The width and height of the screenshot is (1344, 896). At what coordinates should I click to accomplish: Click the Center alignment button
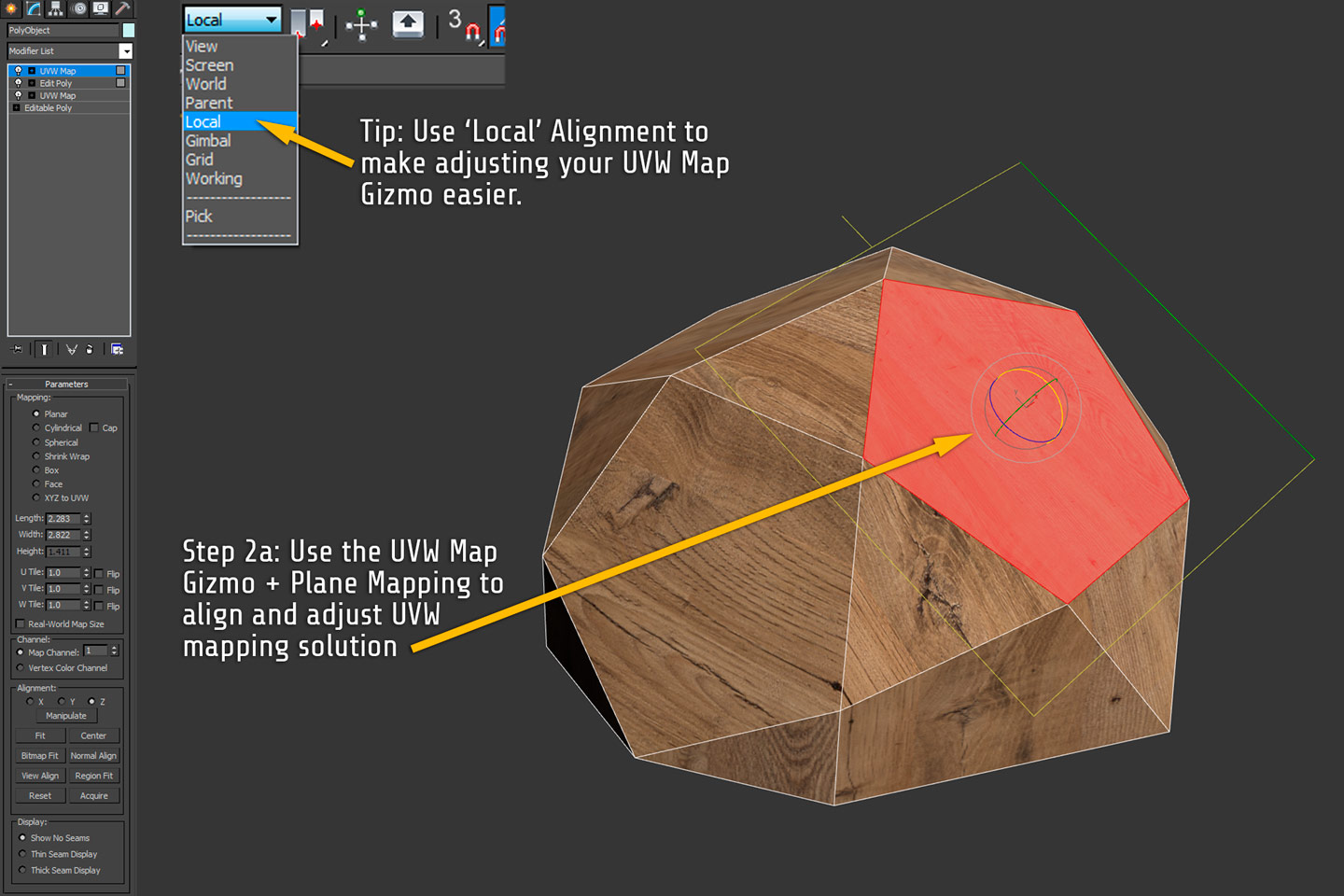pyautogui.click(x=93, y=735)
